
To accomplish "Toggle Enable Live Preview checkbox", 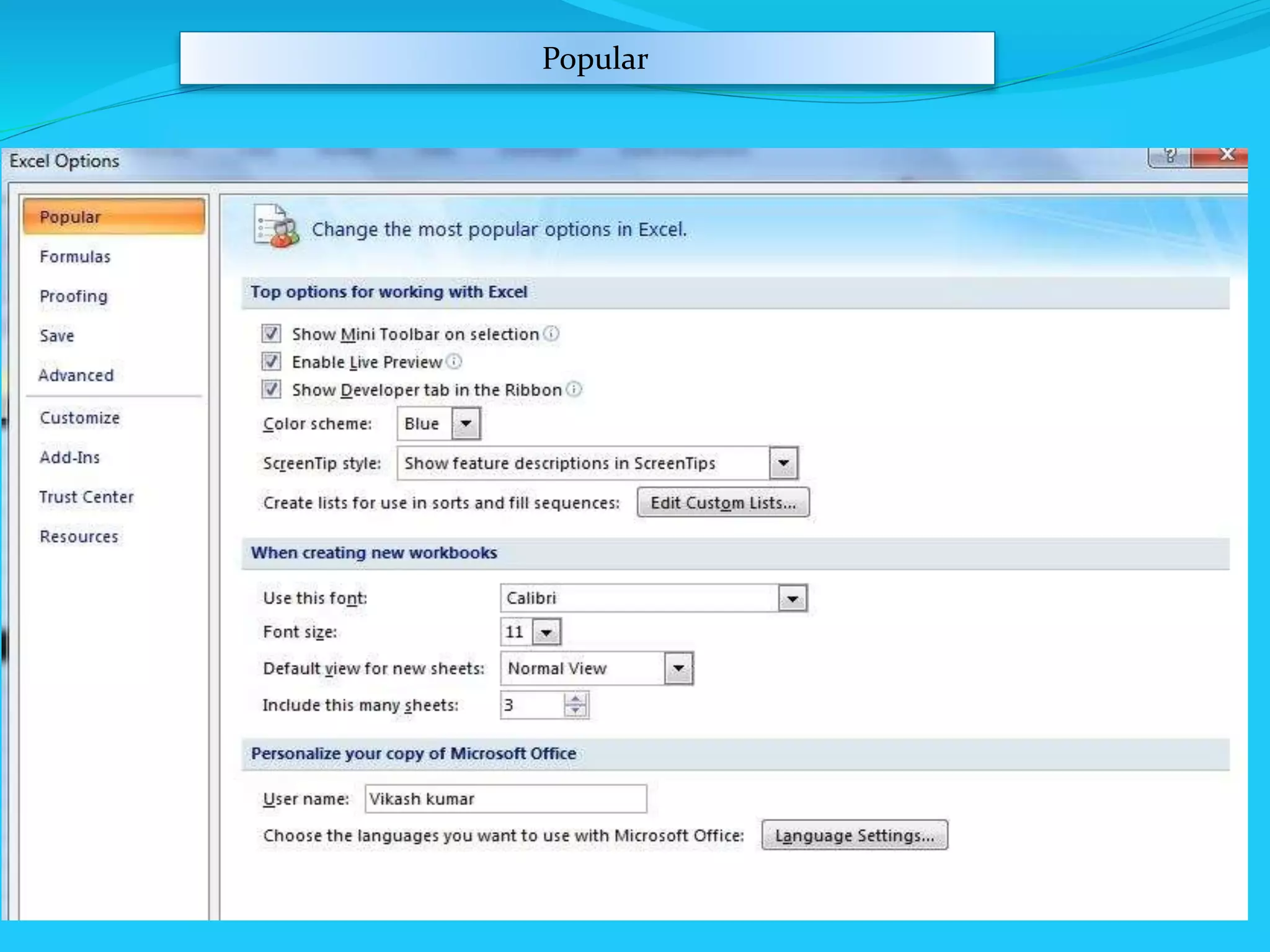I will click(271, 361).
